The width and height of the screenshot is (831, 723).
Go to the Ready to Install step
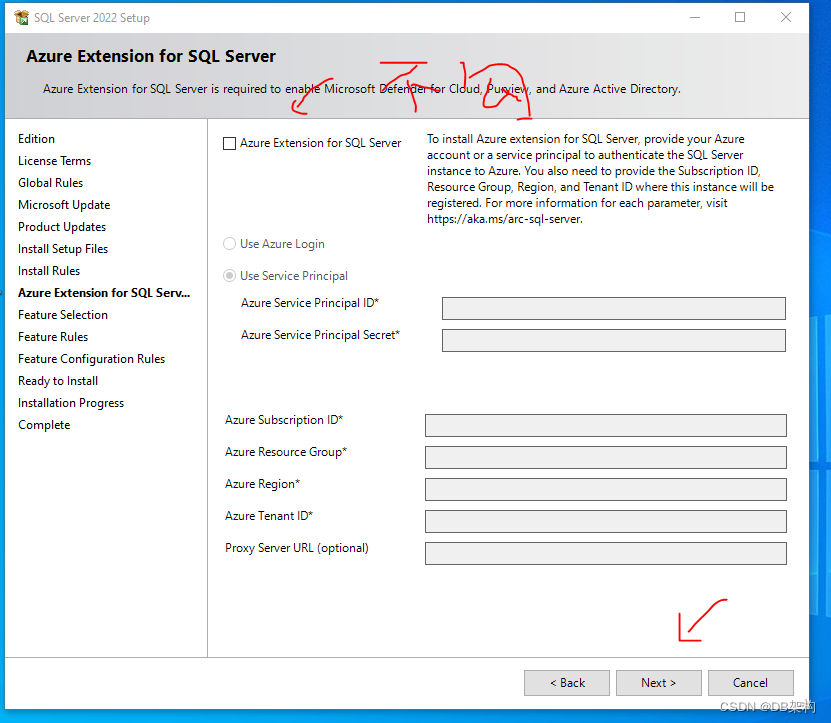[57, 380]
